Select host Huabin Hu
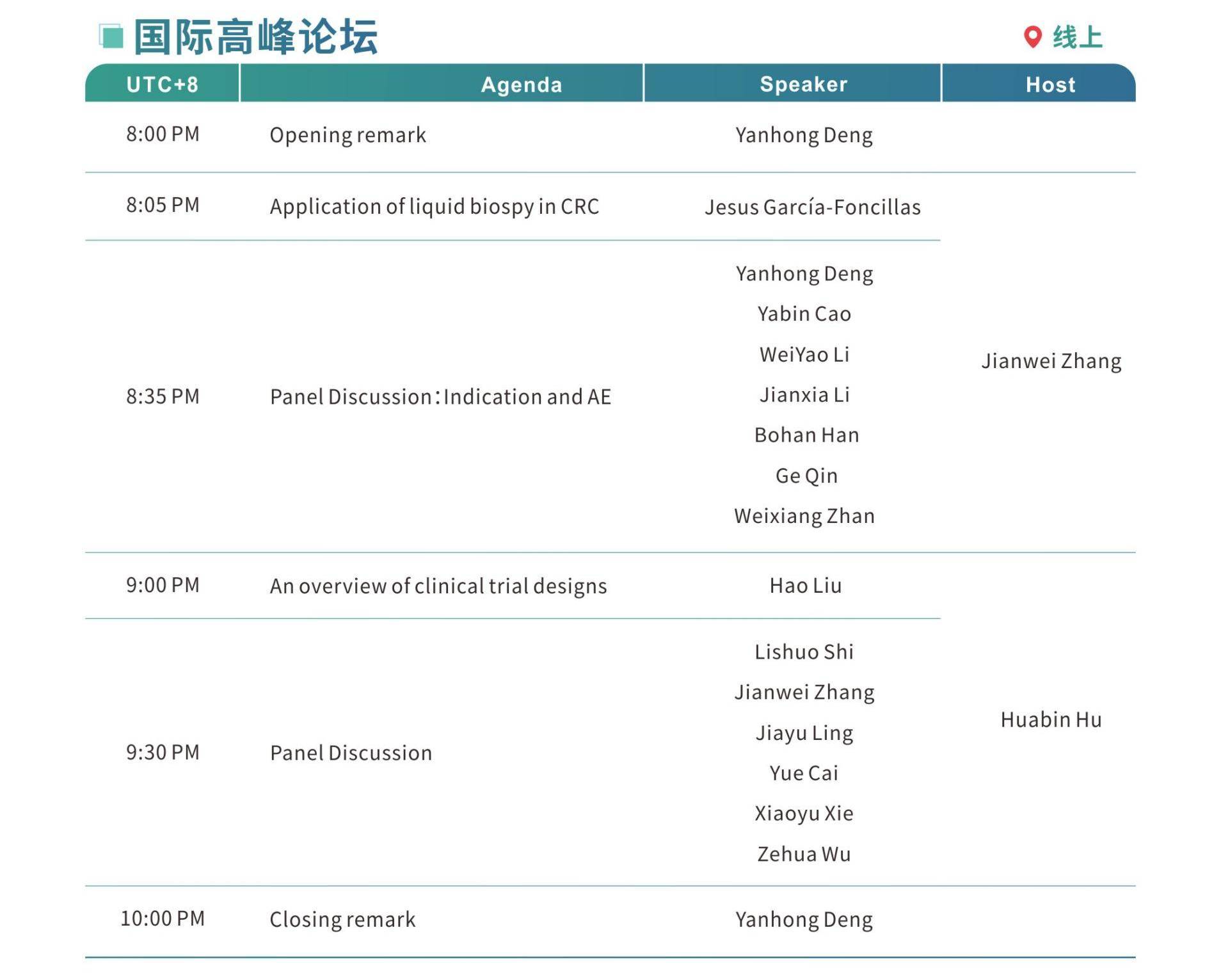The height and width of the screenshot is (980, 1221). click(1051, 719)
